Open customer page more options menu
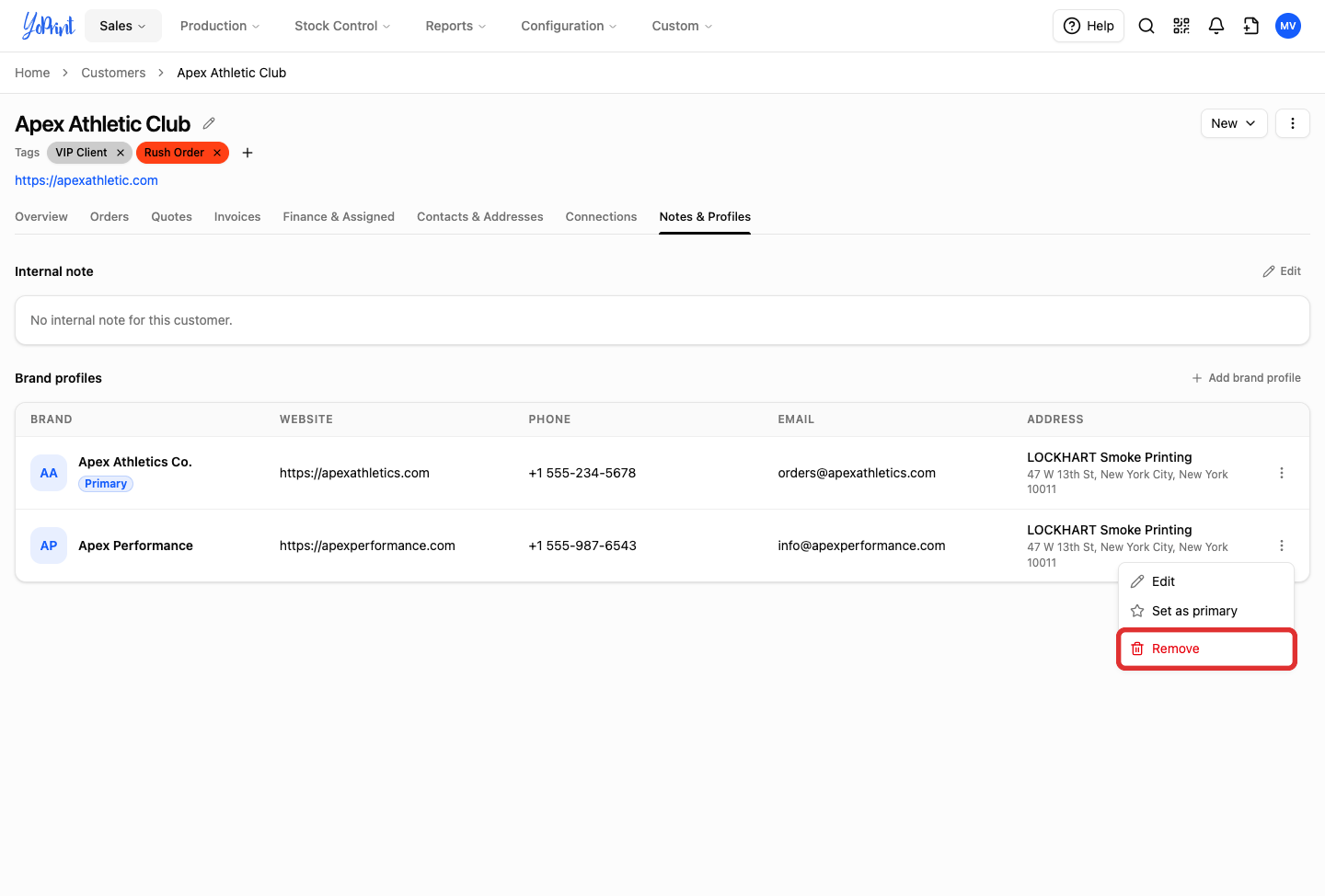 [1293, 123]
